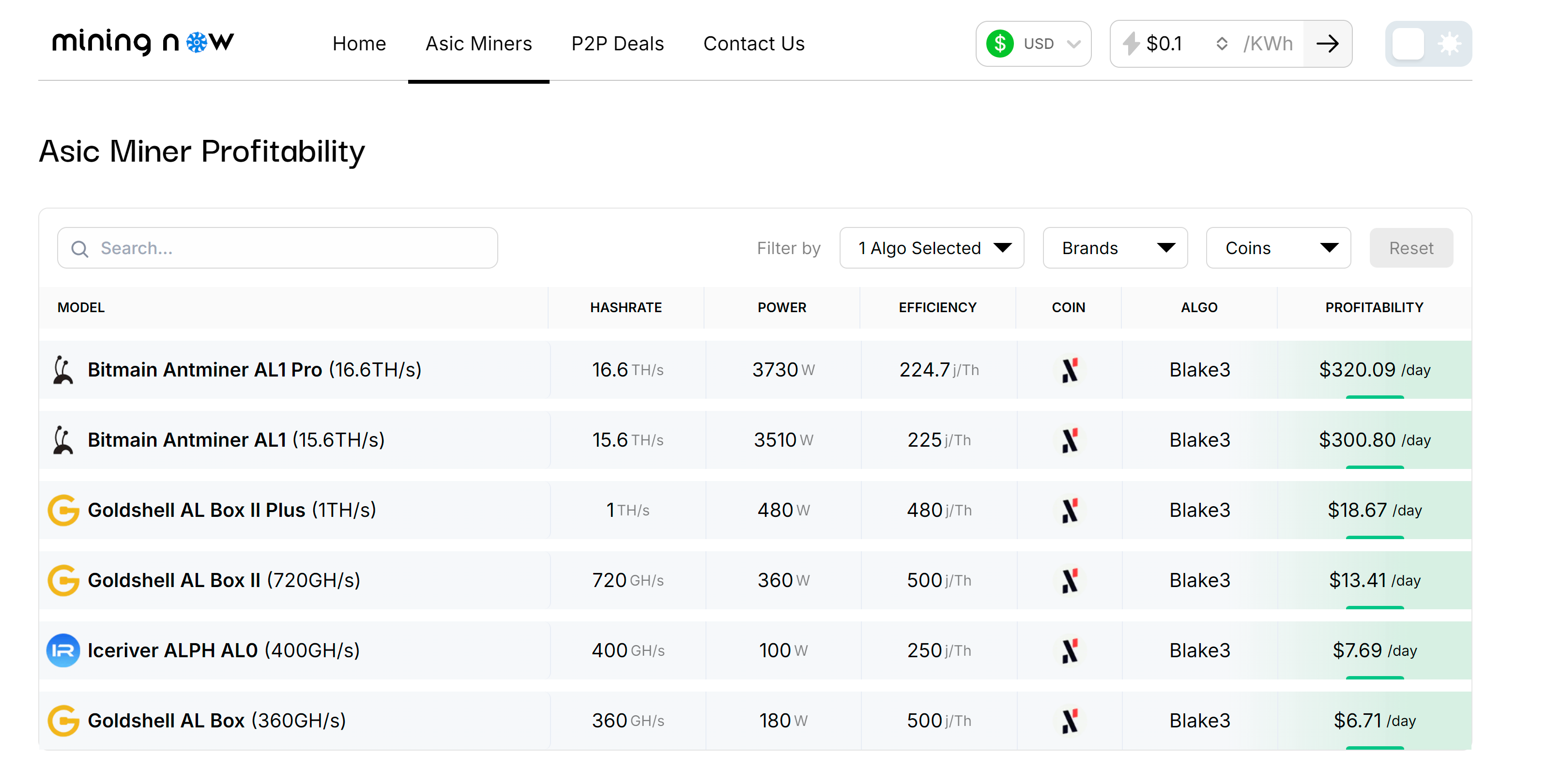Click the arrow to apply electricity cost
The width and height of the screenshot is (1547, 784).
1327,44
